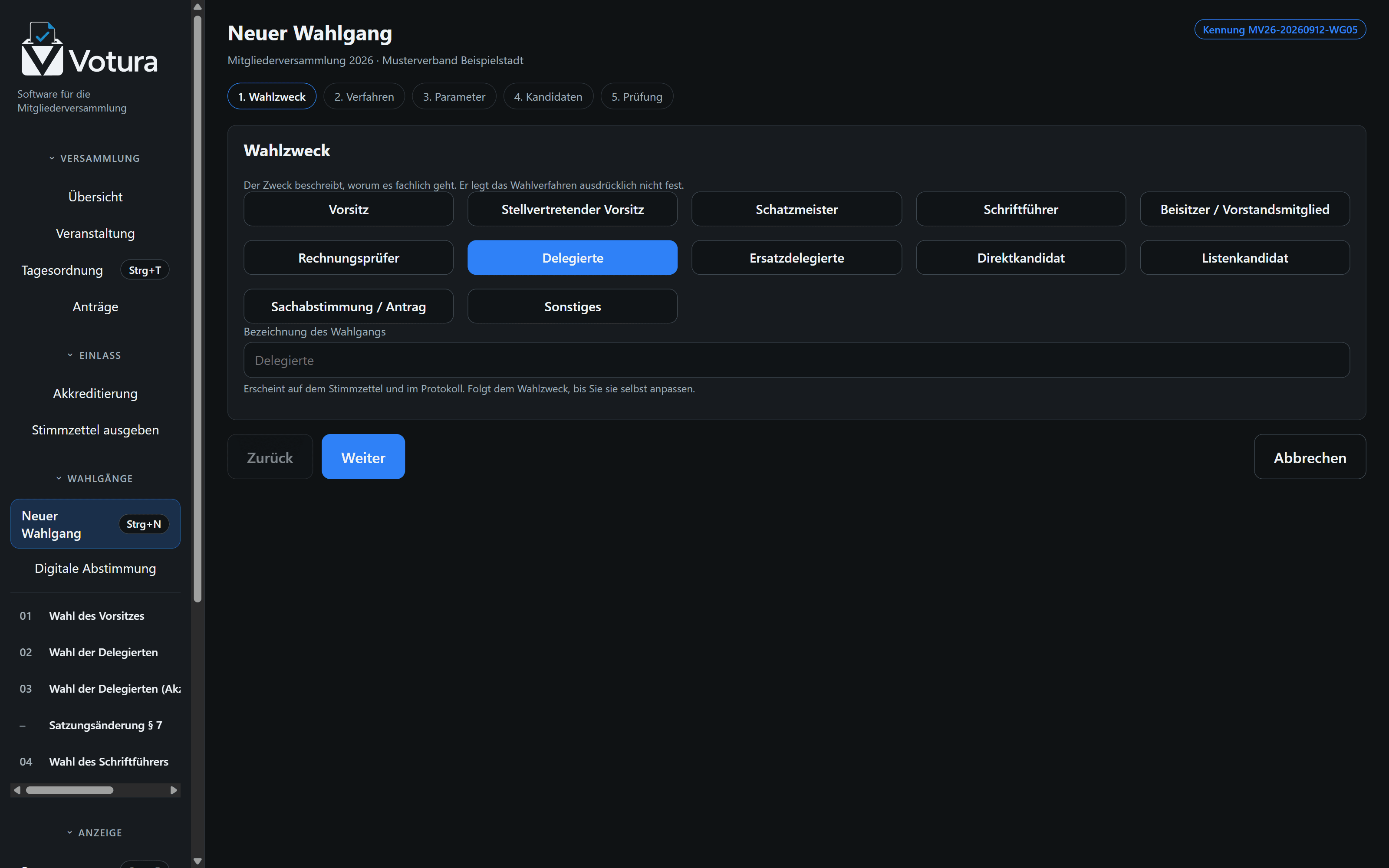Viewport: 1389px width, 868px height.
Task: Open Satzungsänderung § 7 entry
Action: click(x=95, y=726)
